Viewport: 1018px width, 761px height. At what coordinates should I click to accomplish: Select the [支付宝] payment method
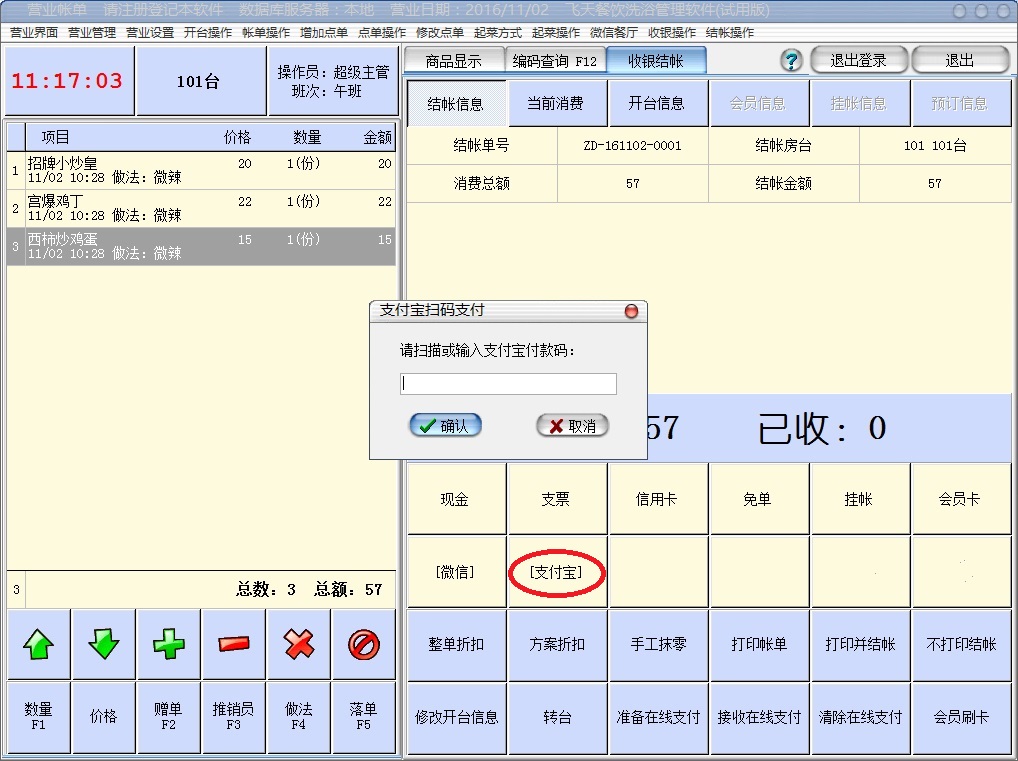(x=556, y=572)
